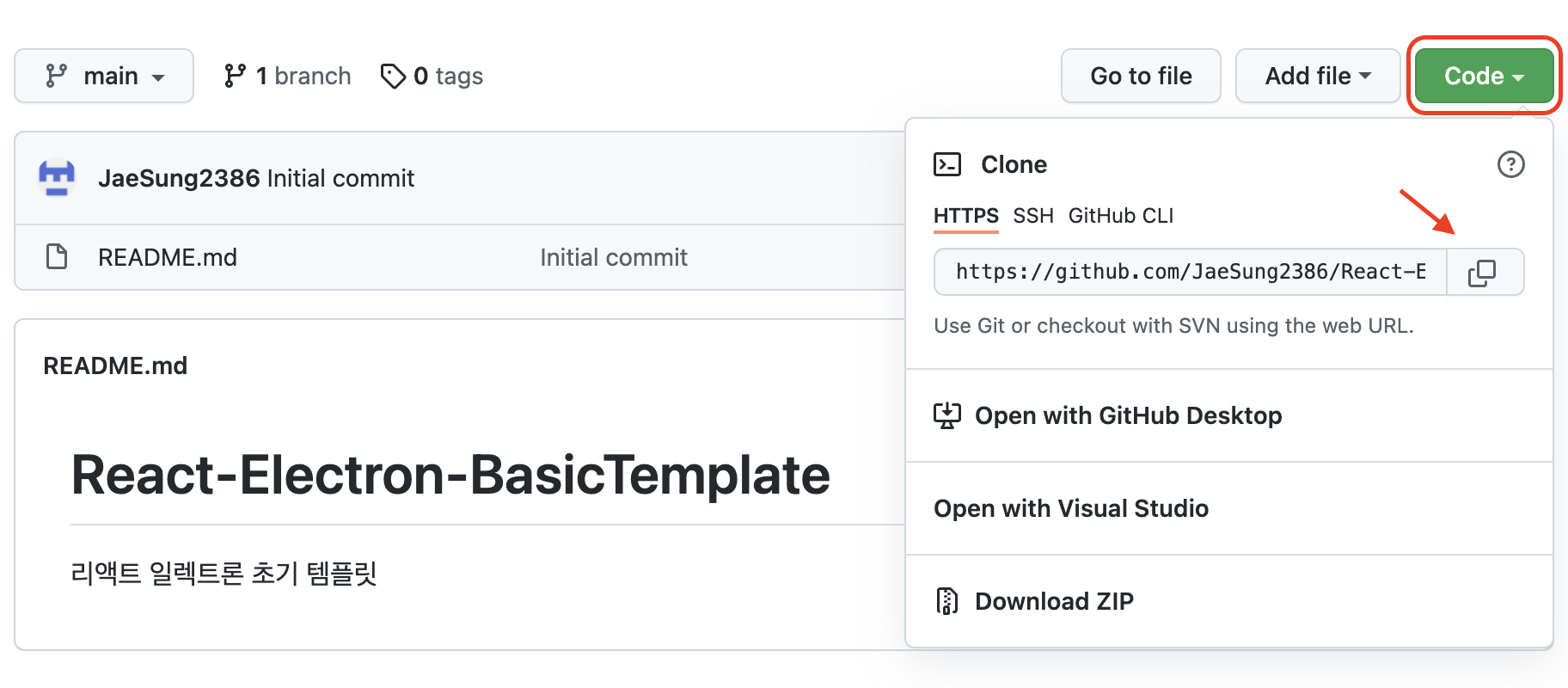Click the README.md file icon
The height and width of the screenshot is (688, 1568).
tap(57, 257)
